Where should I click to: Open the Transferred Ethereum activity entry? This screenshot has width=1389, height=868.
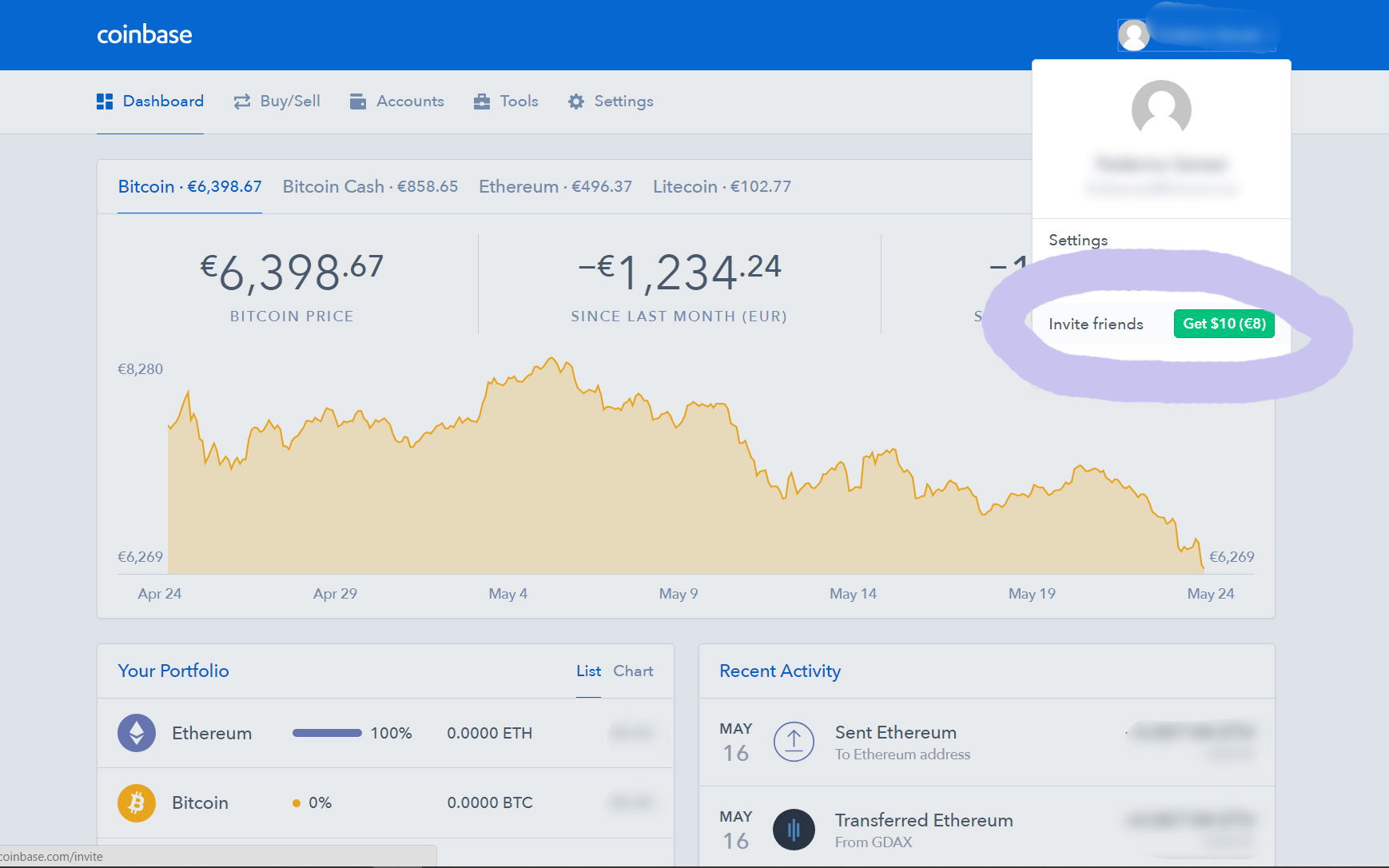pyautogui.click(x=987, y=830)
